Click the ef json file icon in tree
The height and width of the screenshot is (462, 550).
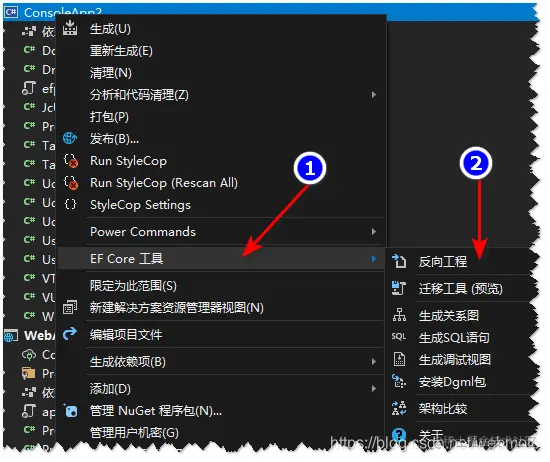click(x=28, y=88)
